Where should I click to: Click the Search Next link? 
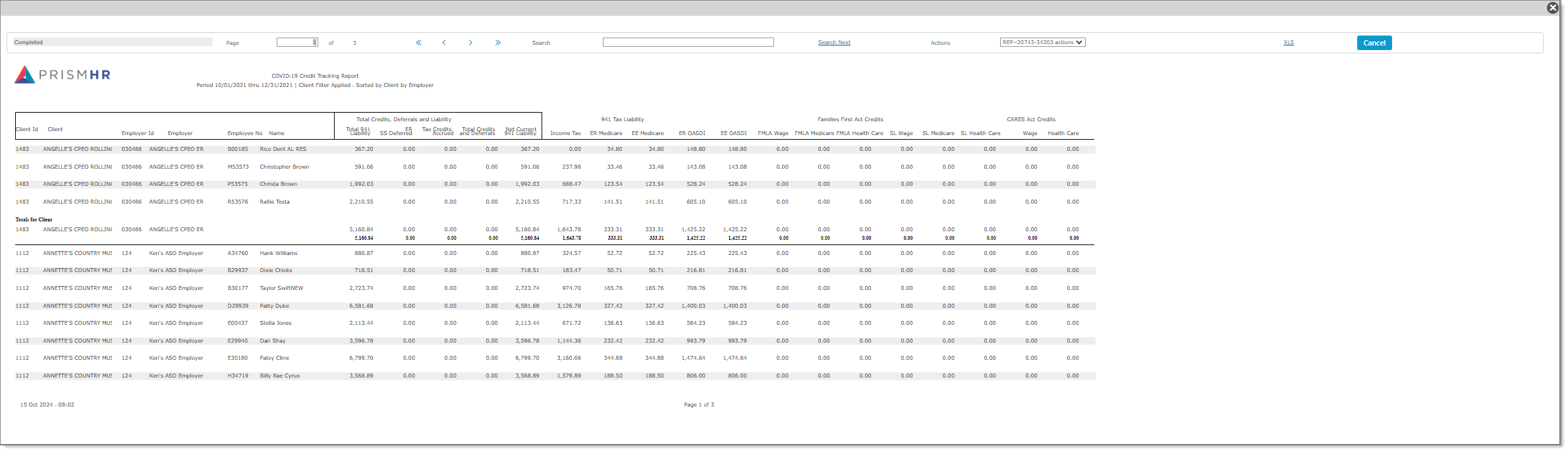tap(834, 42)
